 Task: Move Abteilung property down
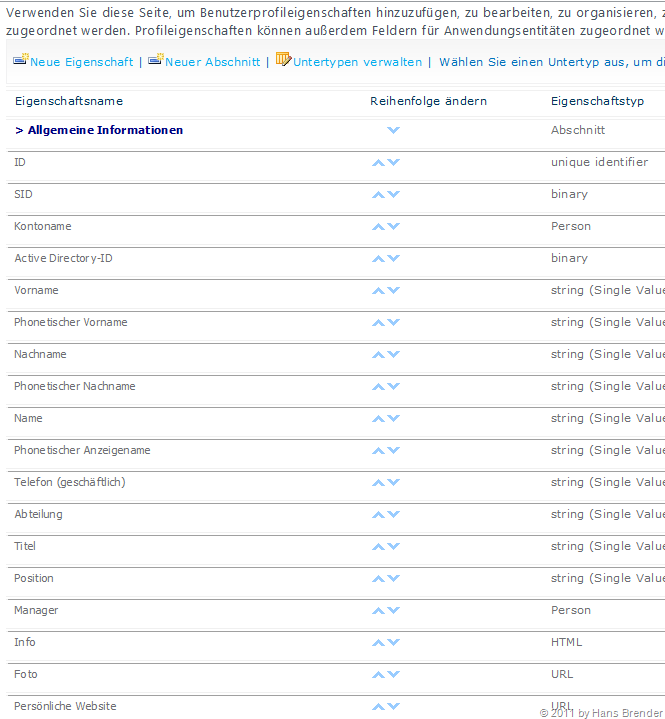pyautogui.click(x=393, y=515)
